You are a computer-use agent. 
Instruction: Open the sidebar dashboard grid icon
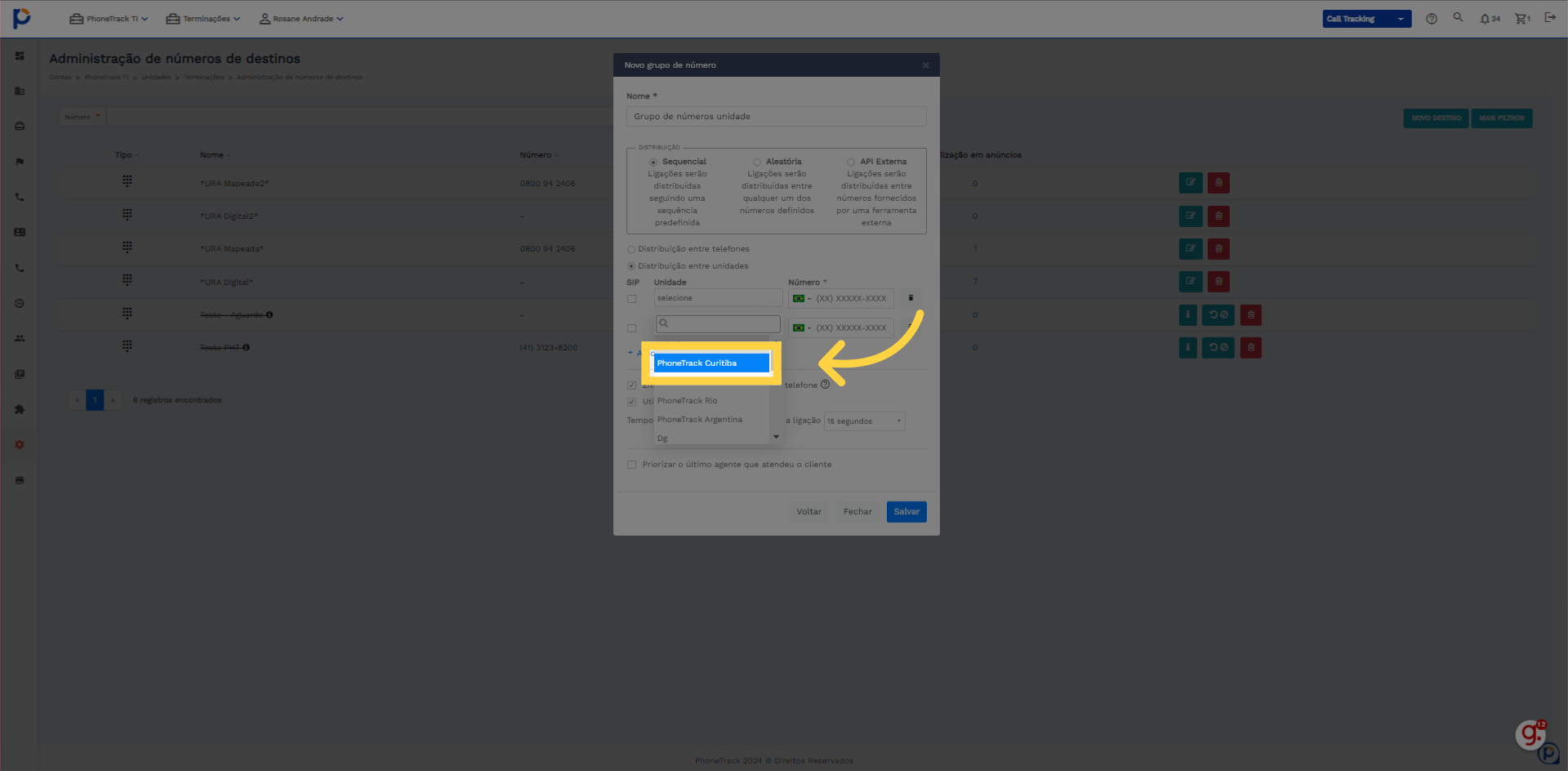click(20, 56)
